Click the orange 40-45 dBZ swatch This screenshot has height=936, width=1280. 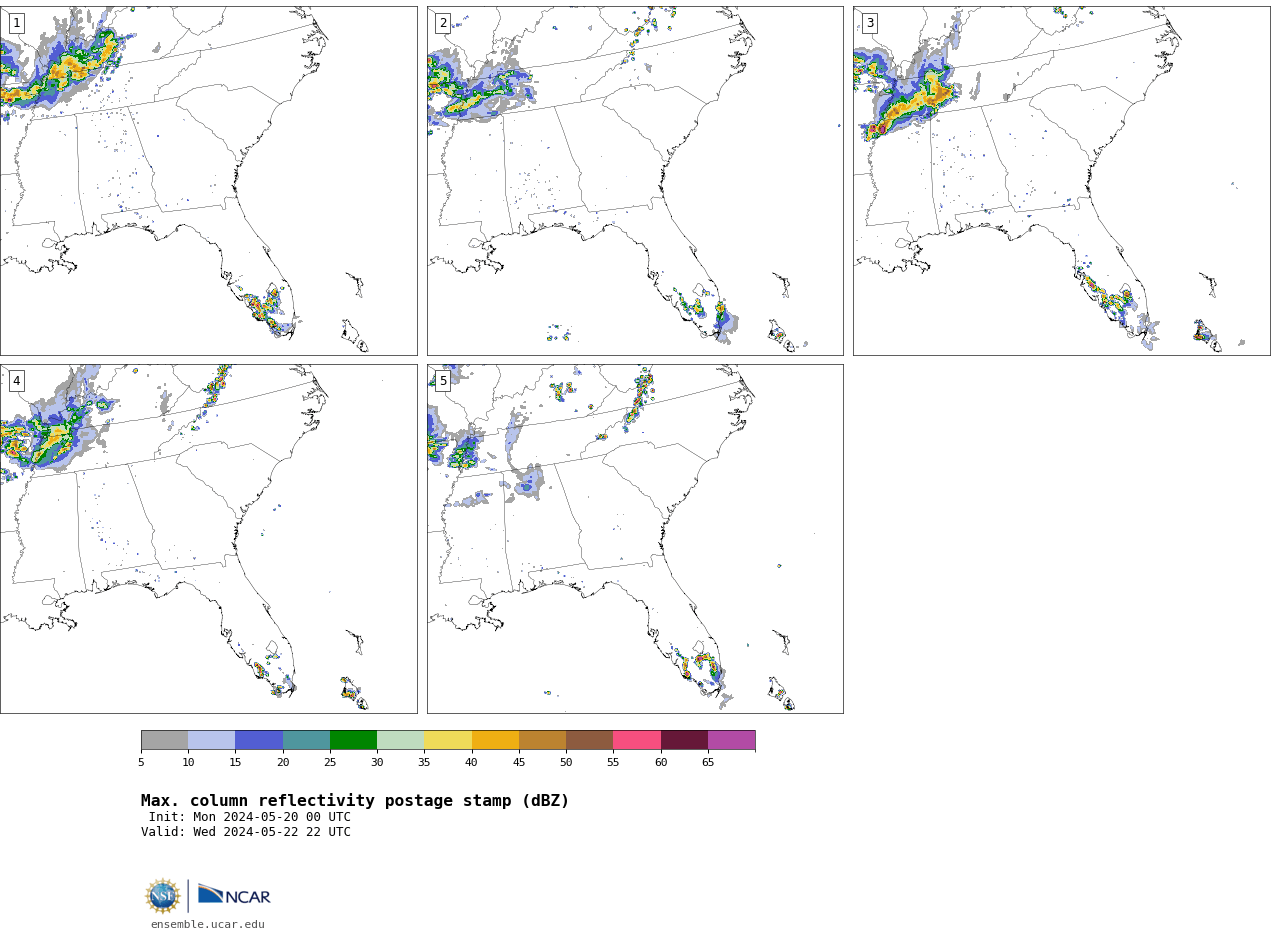click(495, 740)
